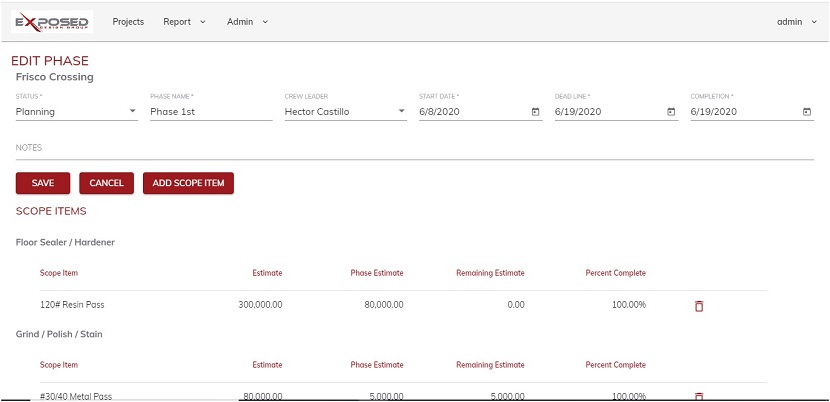Save the phase changes
This screenshot has width=830, height=402.
pos(43,183)
